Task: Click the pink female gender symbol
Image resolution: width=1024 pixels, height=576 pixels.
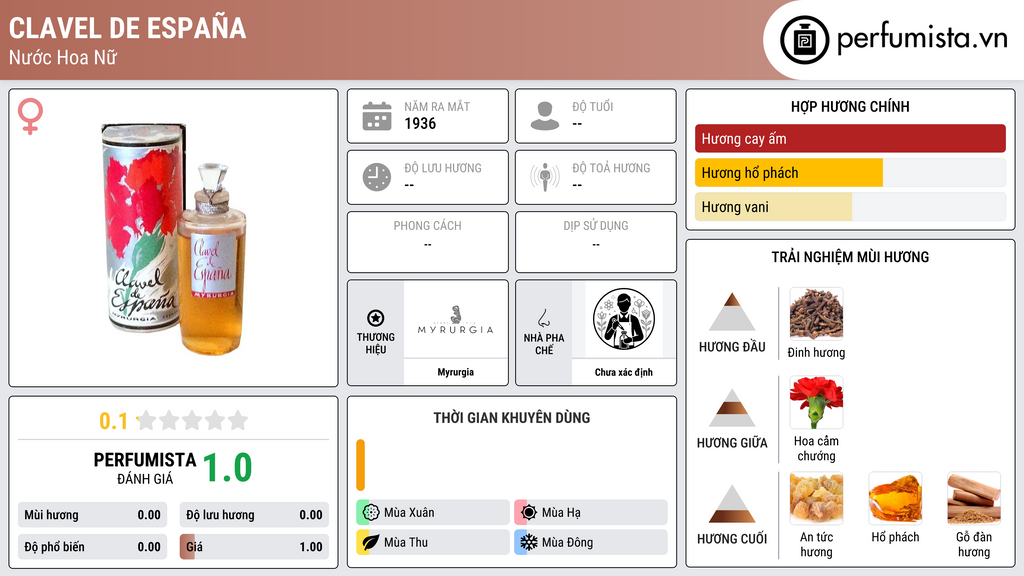Action: tap(30, 116)
